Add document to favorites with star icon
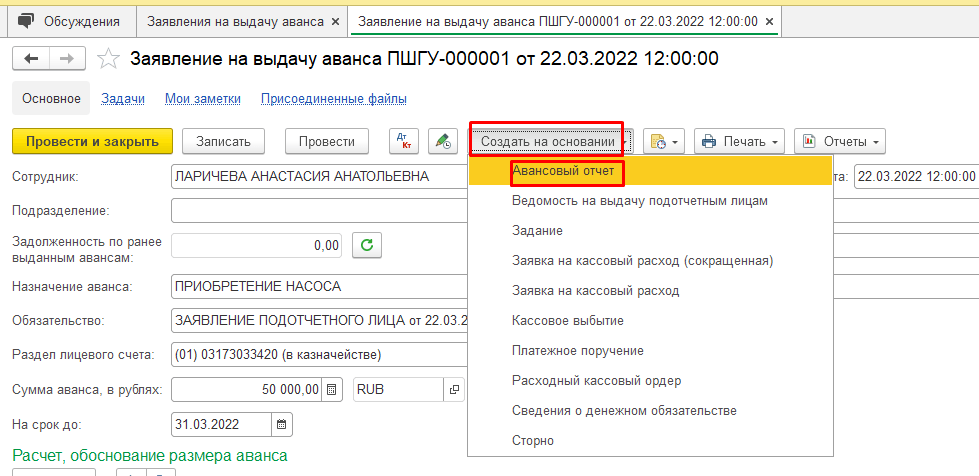Screen dimensions: 979x476 112,59
